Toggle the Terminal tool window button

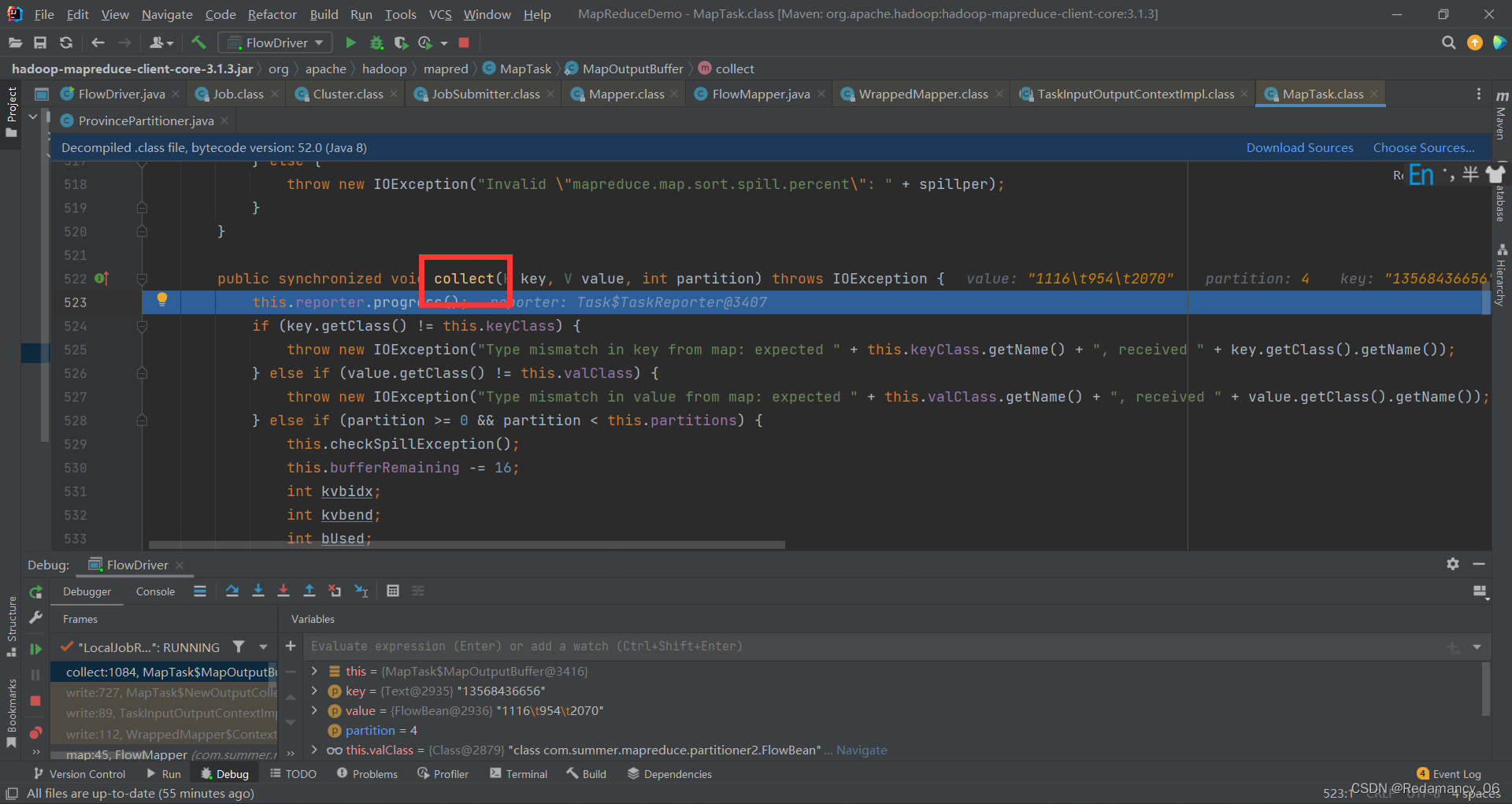(x=518, y=774)
